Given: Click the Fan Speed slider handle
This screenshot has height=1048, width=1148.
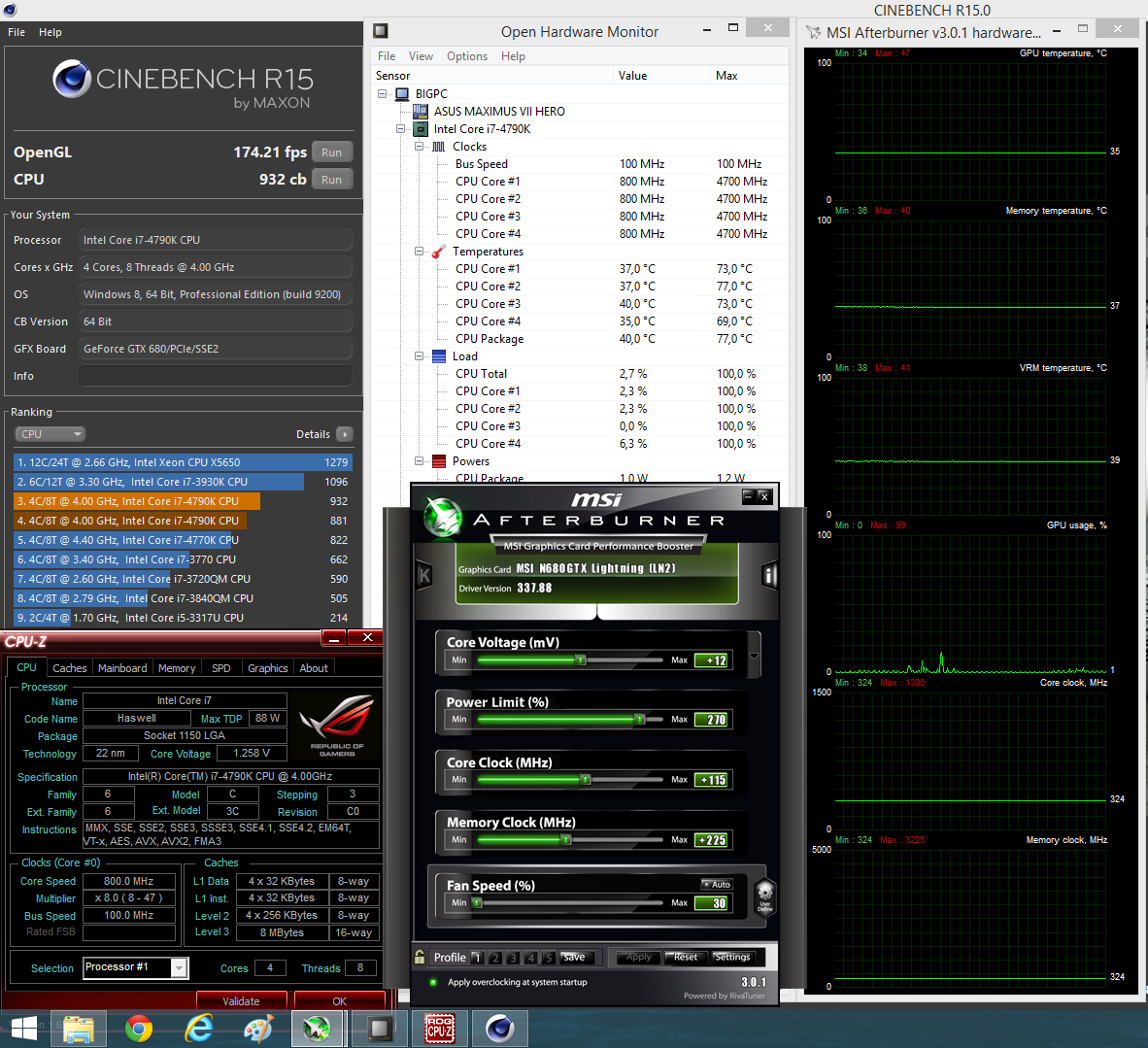Looking at the screenshot, I should point(477,902).
